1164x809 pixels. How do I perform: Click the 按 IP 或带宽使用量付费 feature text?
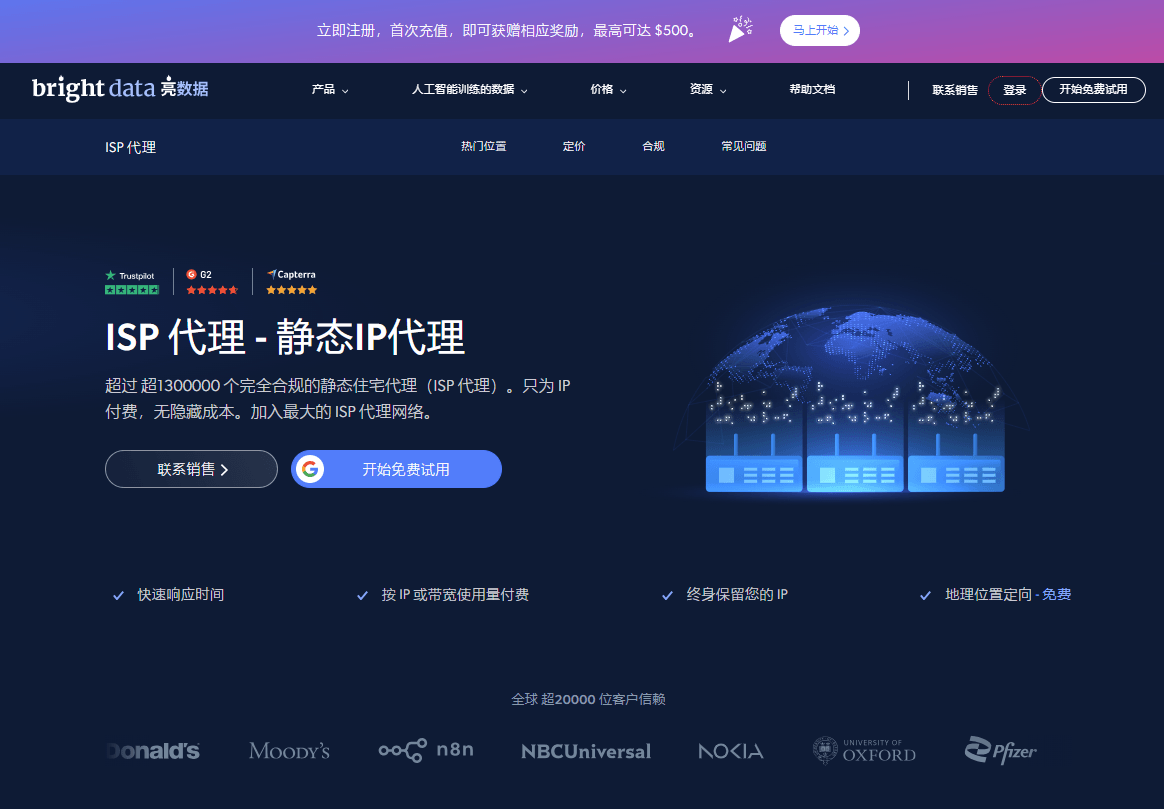(x=455, y=595)
